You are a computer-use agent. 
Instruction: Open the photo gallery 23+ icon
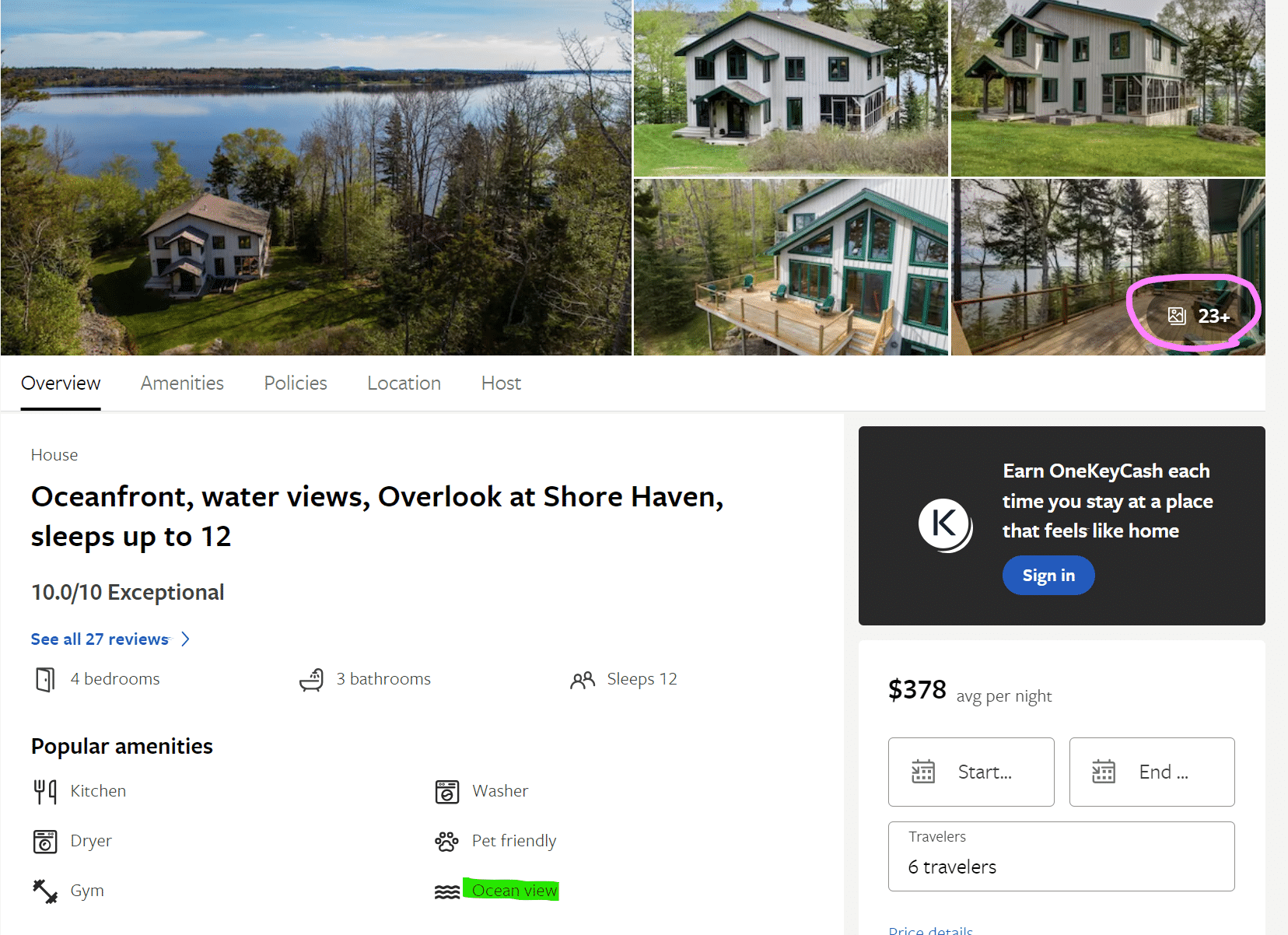(x=1198, y=316)
